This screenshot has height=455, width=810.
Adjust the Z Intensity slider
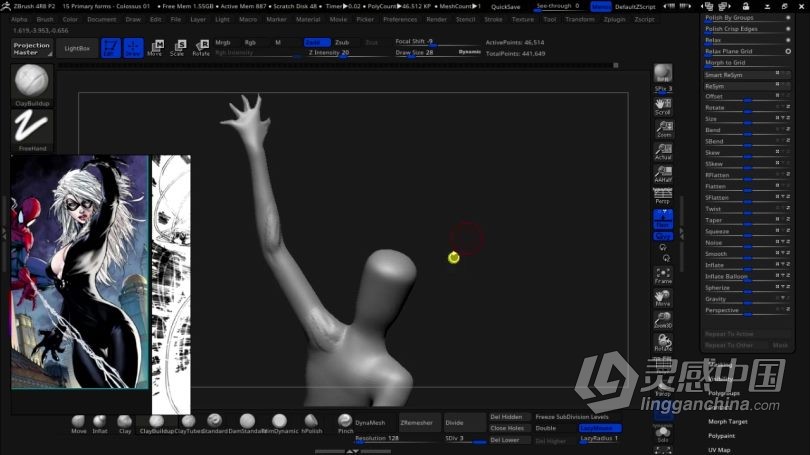click(346, 53)
